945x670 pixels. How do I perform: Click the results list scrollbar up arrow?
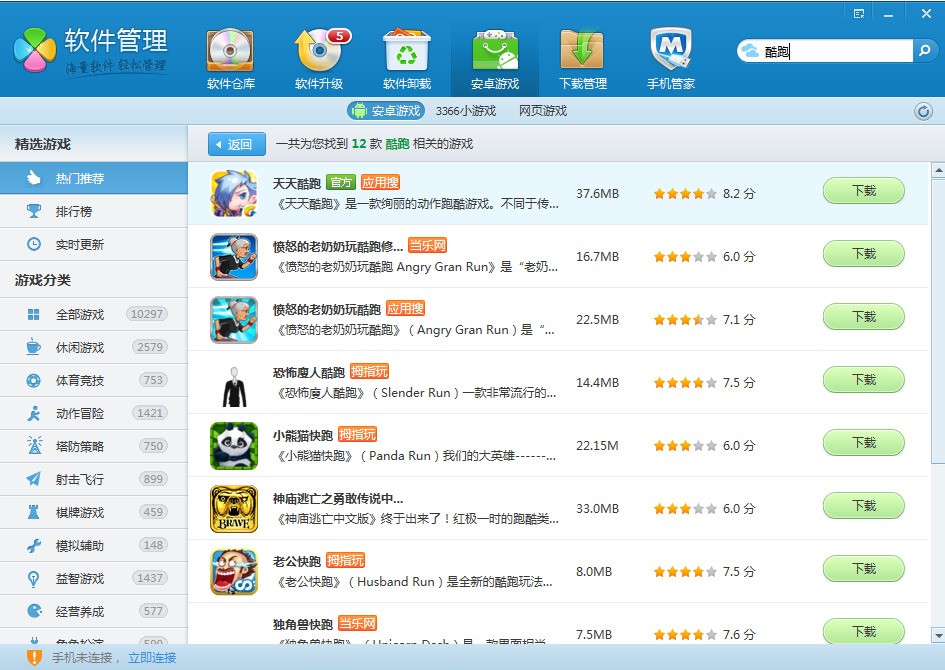[x=938, y=171]
